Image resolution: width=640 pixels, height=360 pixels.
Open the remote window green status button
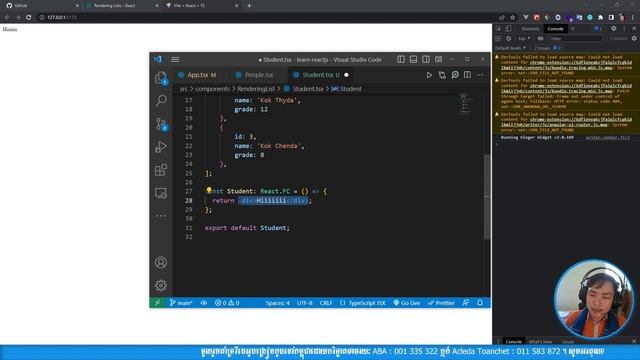[157, 303]
